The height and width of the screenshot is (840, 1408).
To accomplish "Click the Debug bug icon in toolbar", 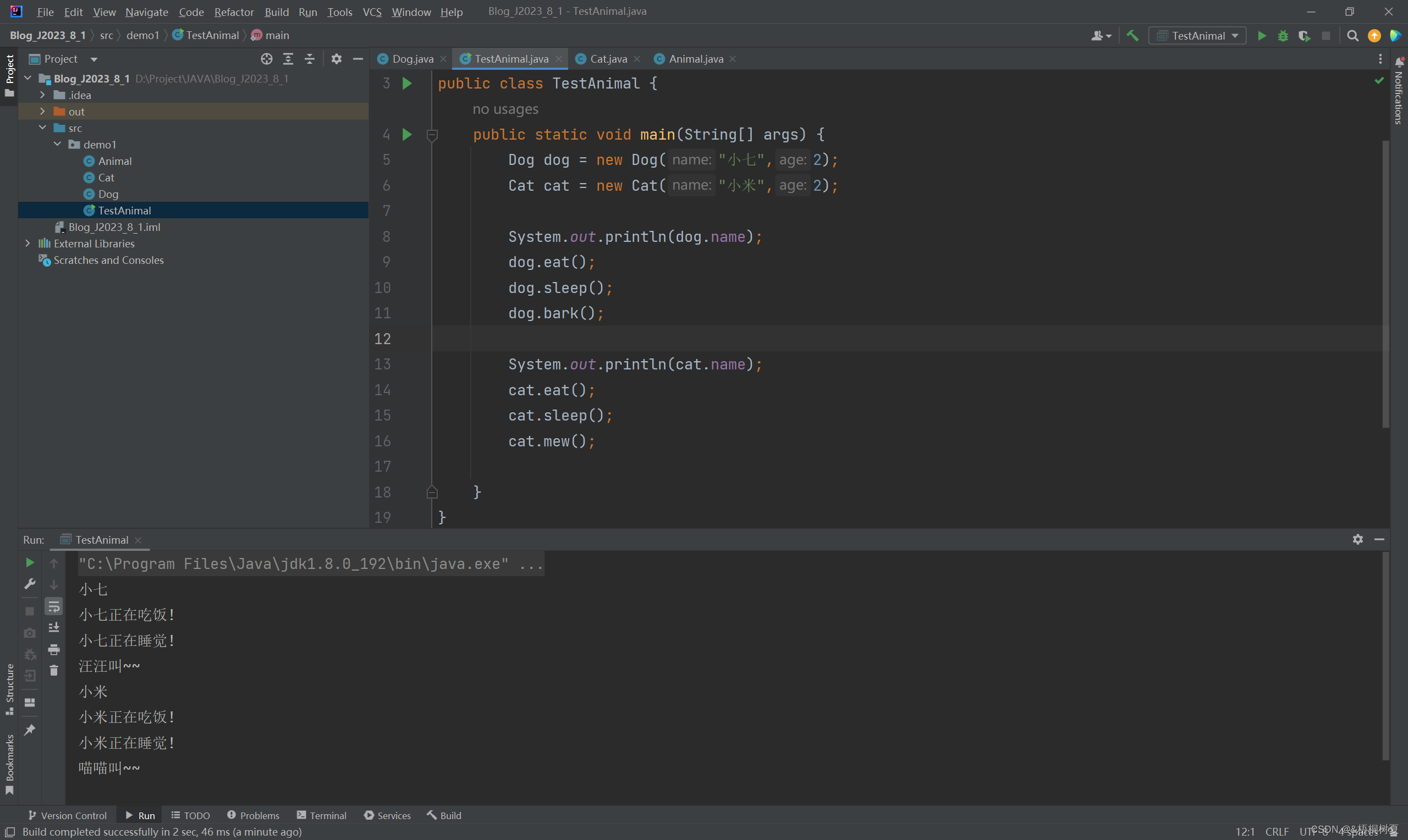I will (1283, 36).
